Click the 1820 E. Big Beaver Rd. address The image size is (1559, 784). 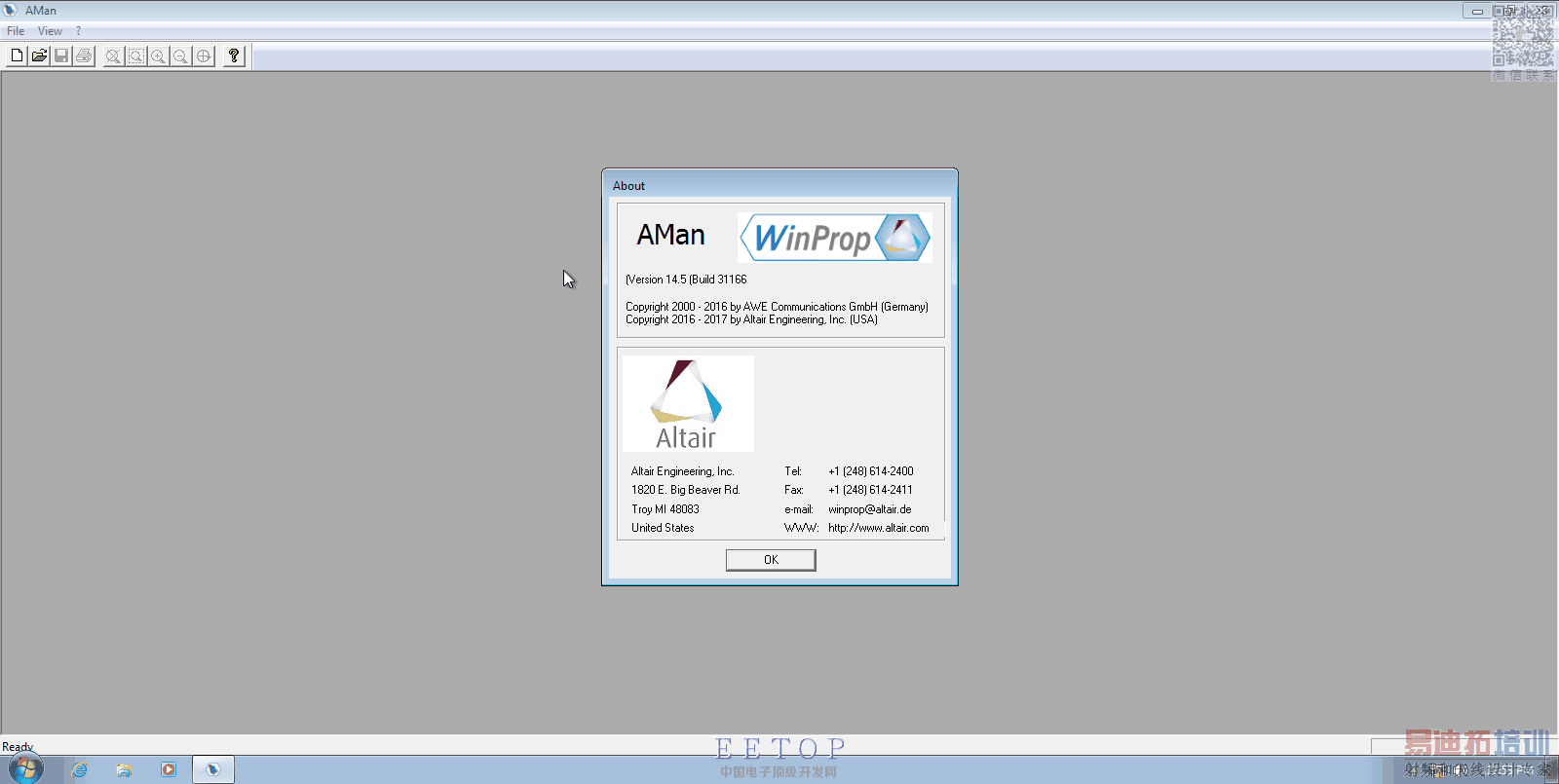pos(686,490)
